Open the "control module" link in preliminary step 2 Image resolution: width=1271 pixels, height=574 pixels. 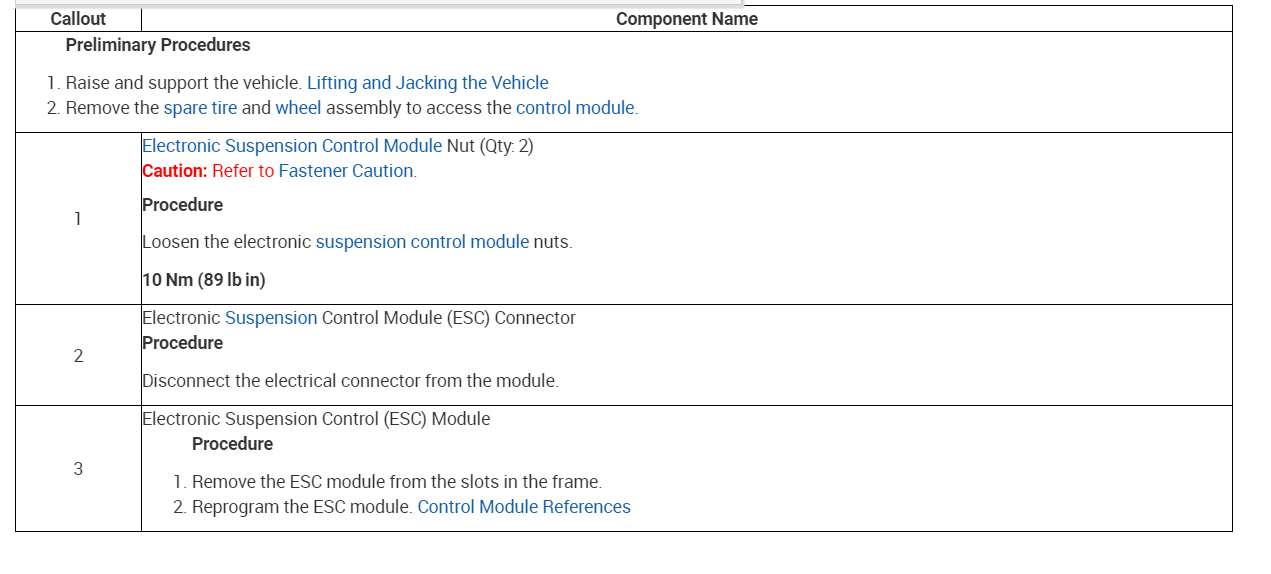click(x=575, y=108)
